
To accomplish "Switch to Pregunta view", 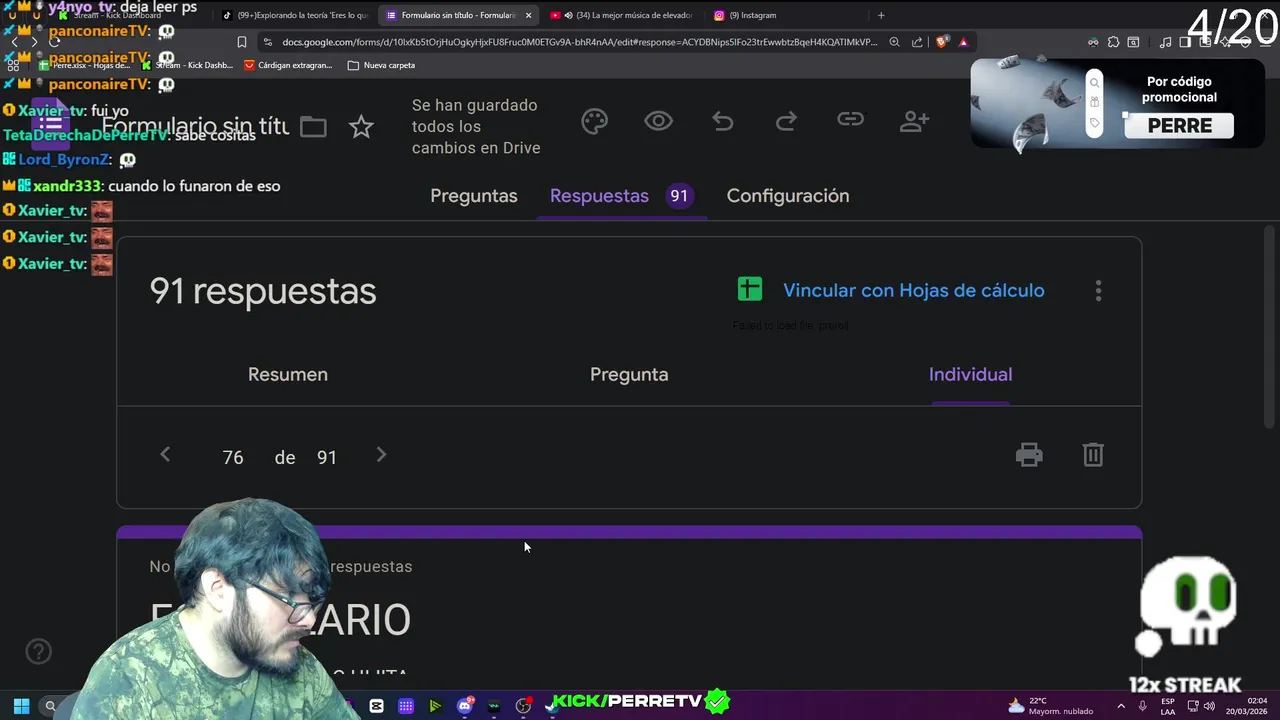I will 629,374.
